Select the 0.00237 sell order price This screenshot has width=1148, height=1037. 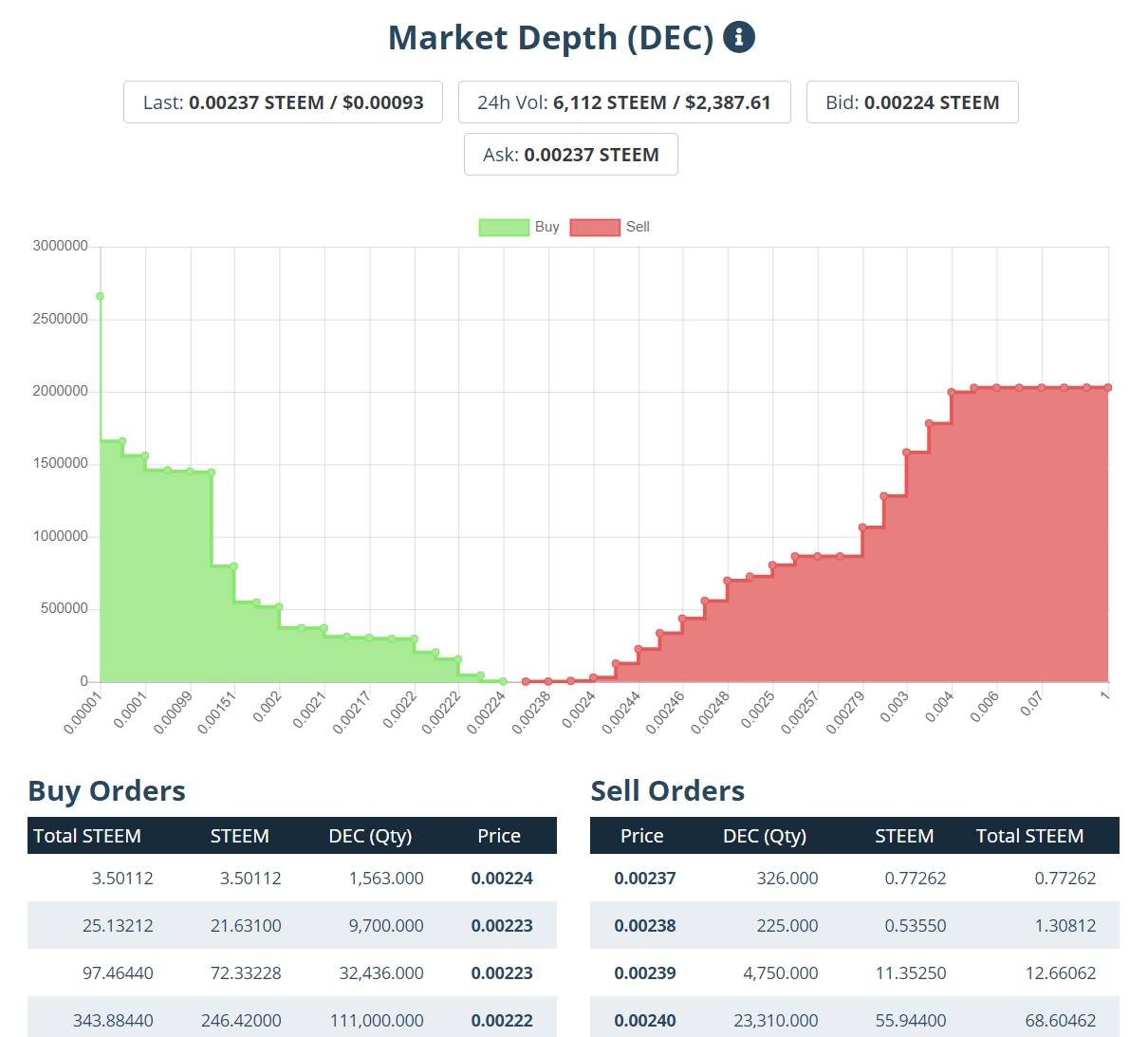point(645,879)
